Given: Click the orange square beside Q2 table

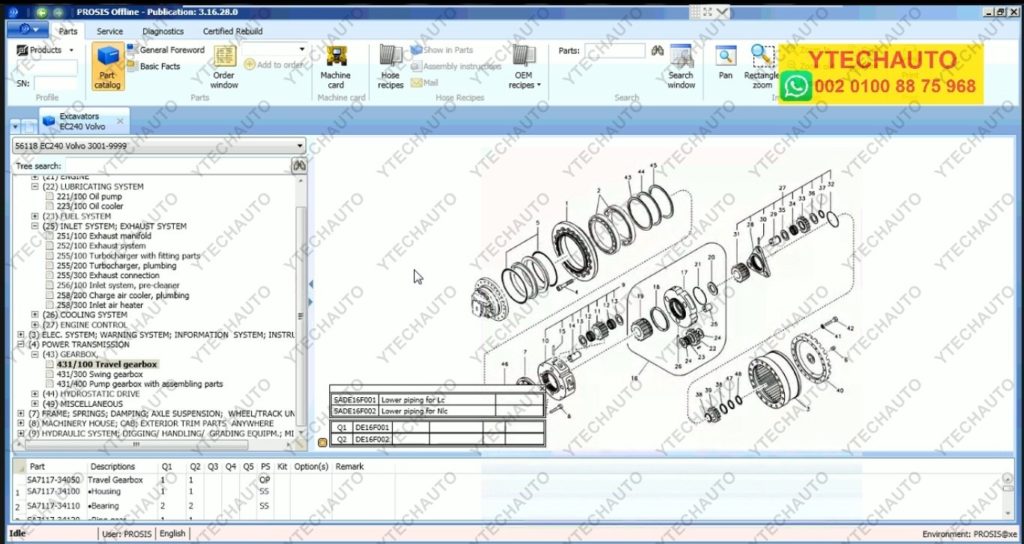Looking at the screenshot, I should pos(322,442).
